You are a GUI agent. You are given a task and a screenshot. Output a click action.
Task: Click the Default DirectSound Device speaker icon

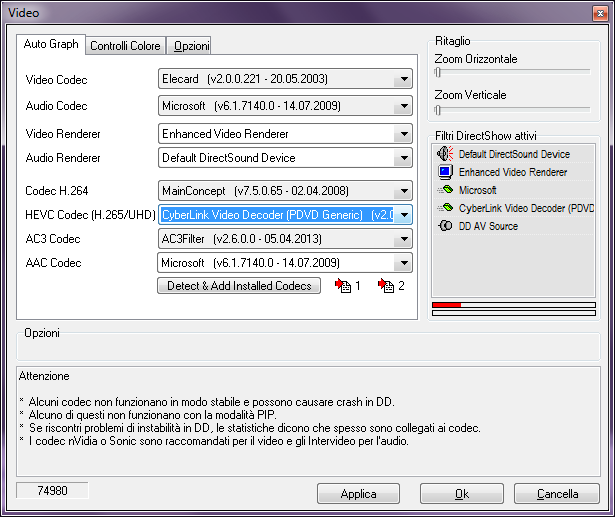(445, 154)
